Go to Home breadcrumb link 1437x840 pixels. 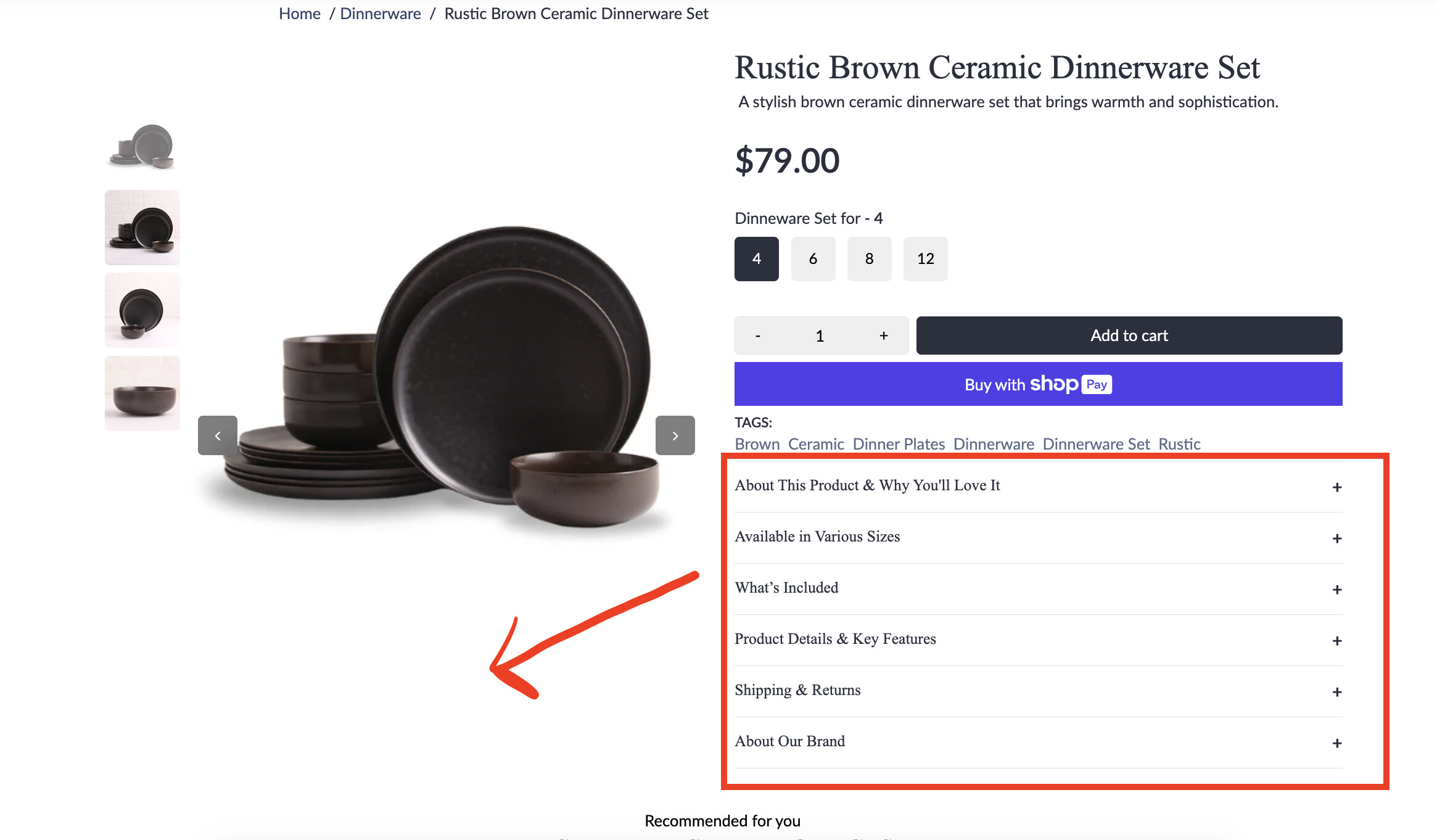pyautogui.click(x=299, y=14)
